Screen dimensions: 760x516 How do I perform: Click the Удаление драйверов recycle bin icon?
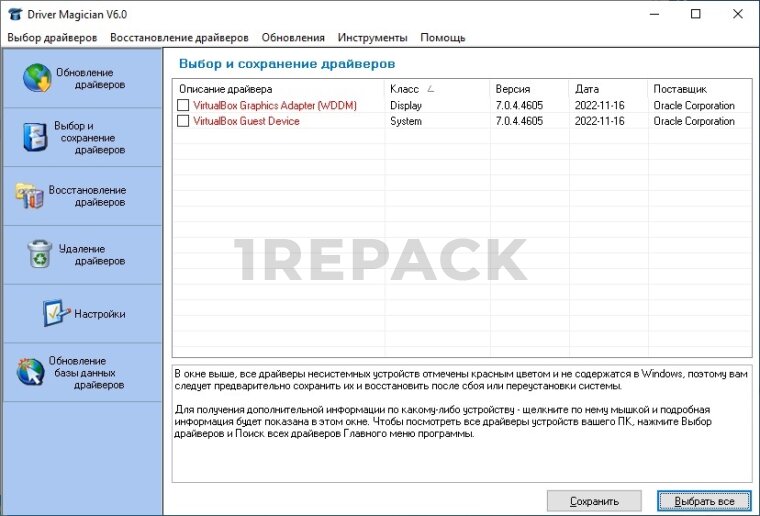click(x=40, y=254)
